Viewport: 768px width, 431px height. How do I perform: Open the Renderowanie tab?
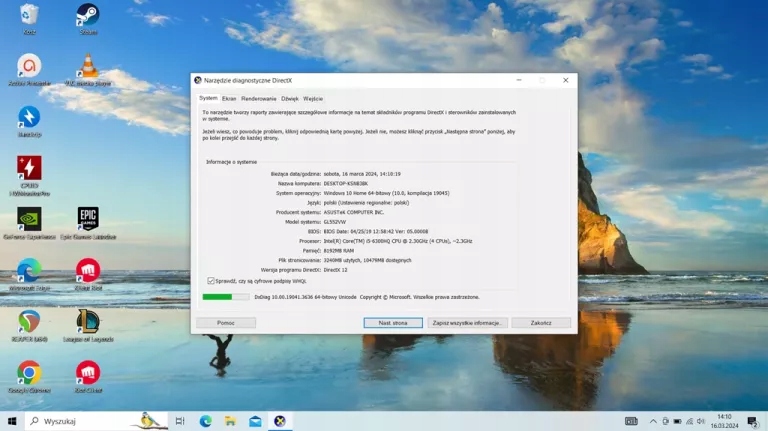pos(259,99)
